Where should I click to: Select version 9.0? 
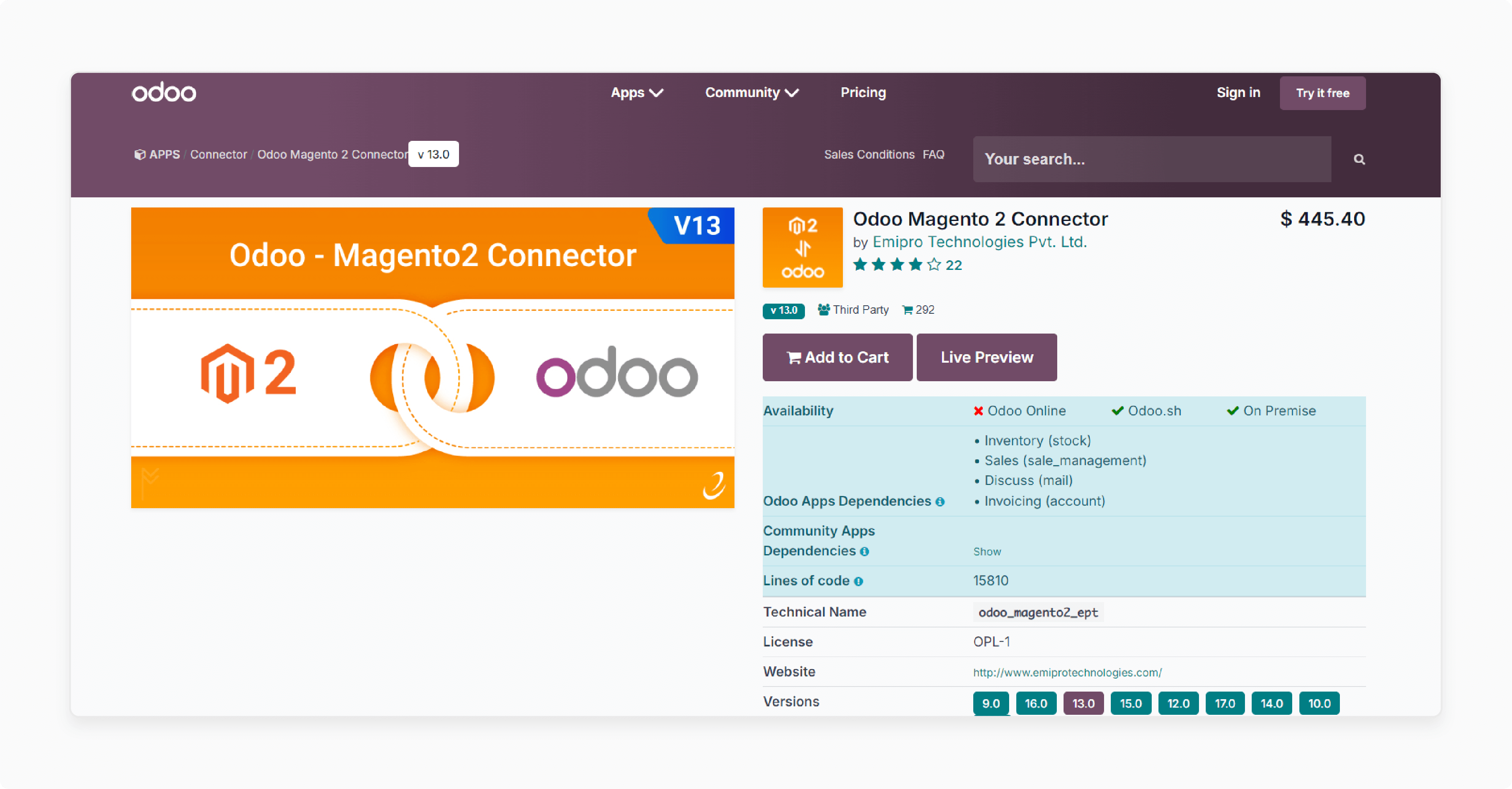991,703
